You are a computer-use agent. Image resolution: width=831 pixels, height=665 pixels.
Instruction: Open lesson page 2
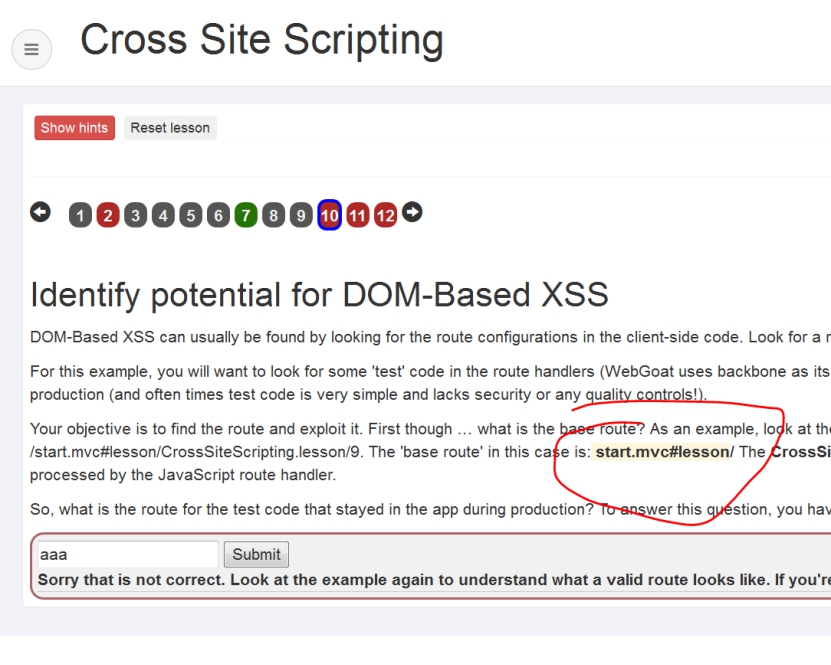108,216
